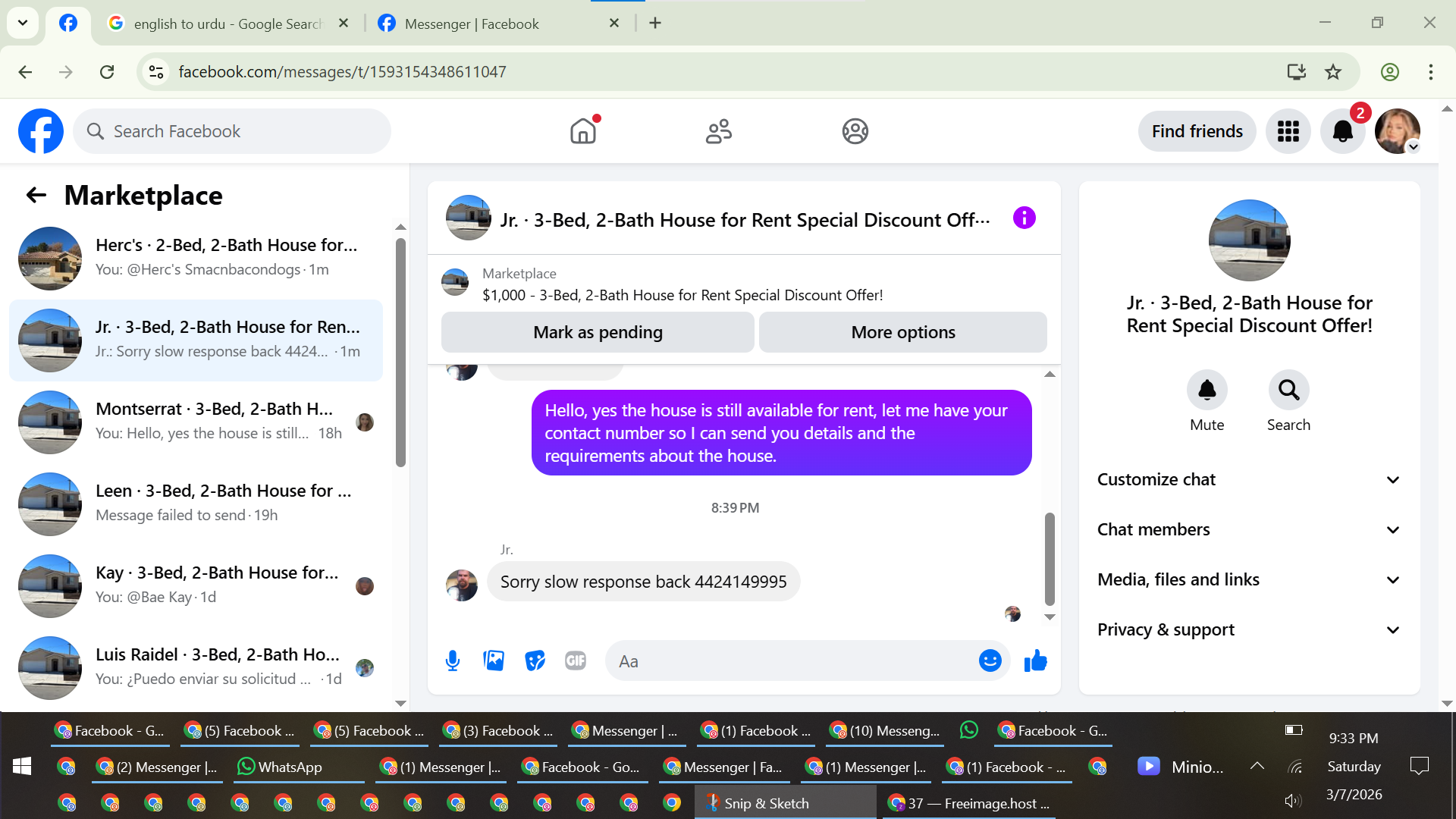Switch to the english to urdu Google tab

(x=227, y=24)
